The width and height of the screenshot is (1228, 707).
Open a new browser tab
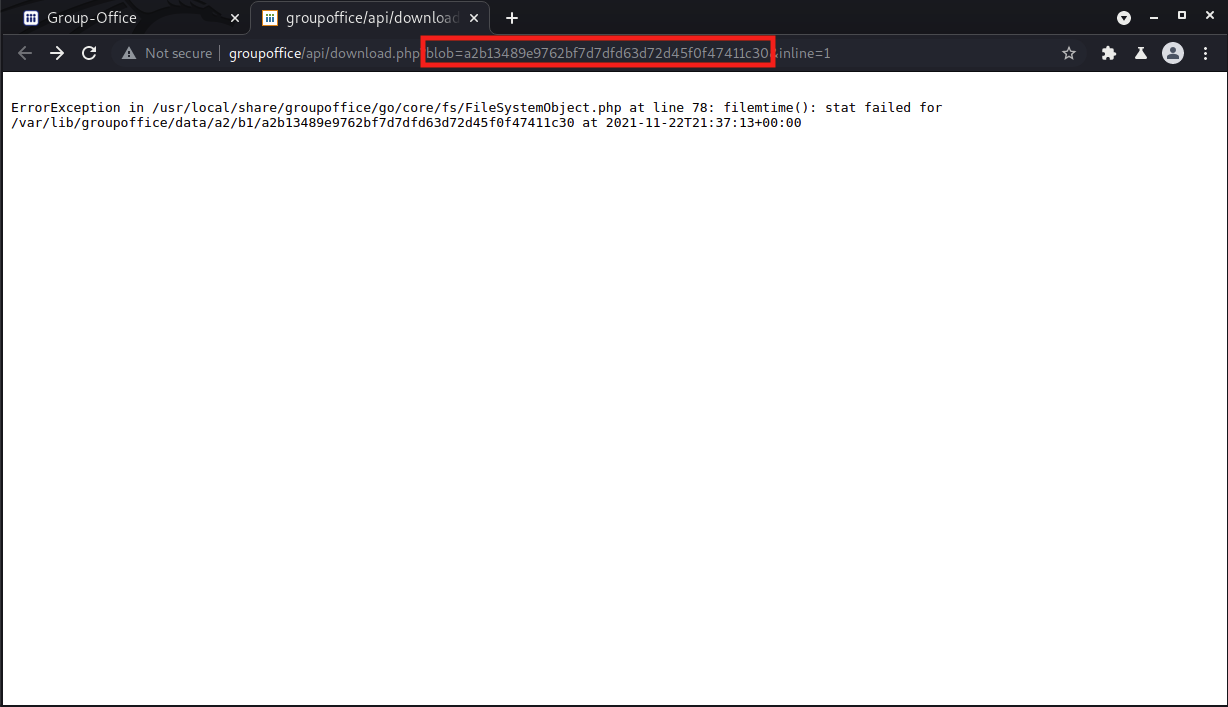[512, 18]
